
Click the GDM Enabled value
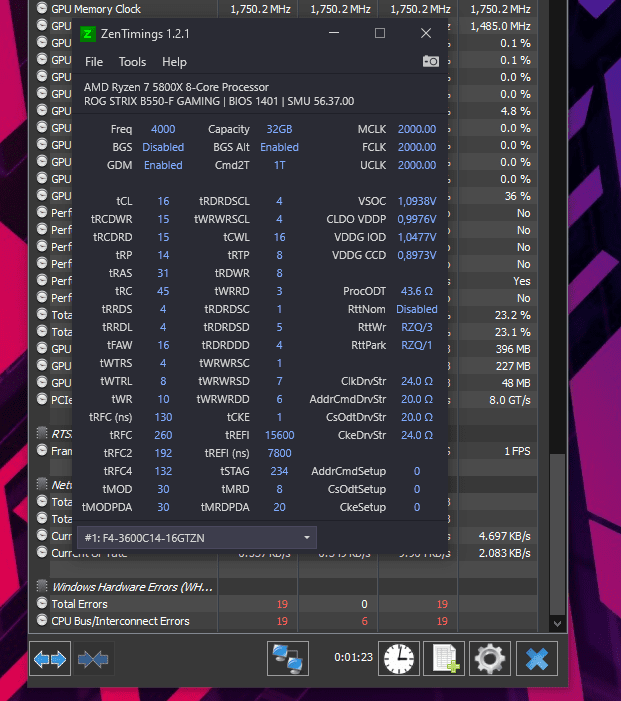tap(163, 165)
